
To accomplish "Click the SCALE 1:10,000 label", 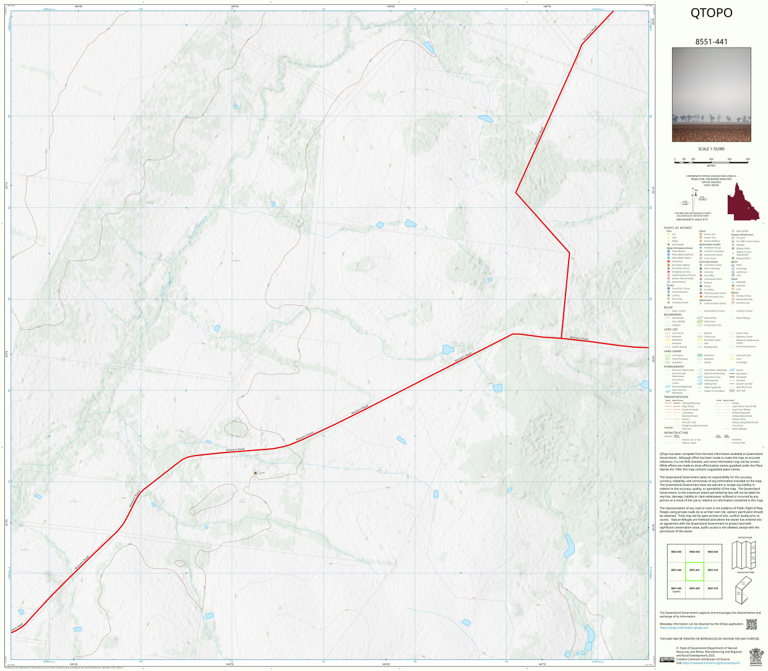I will [x=711, y=149].
